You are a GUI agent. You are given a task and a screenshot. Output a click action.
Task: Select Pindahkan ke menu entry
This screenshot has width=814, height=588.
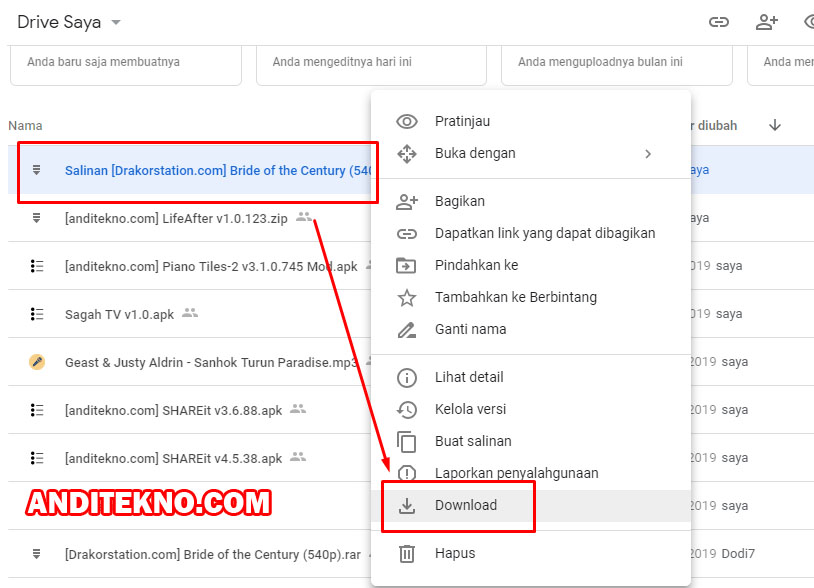click(476, 265)
